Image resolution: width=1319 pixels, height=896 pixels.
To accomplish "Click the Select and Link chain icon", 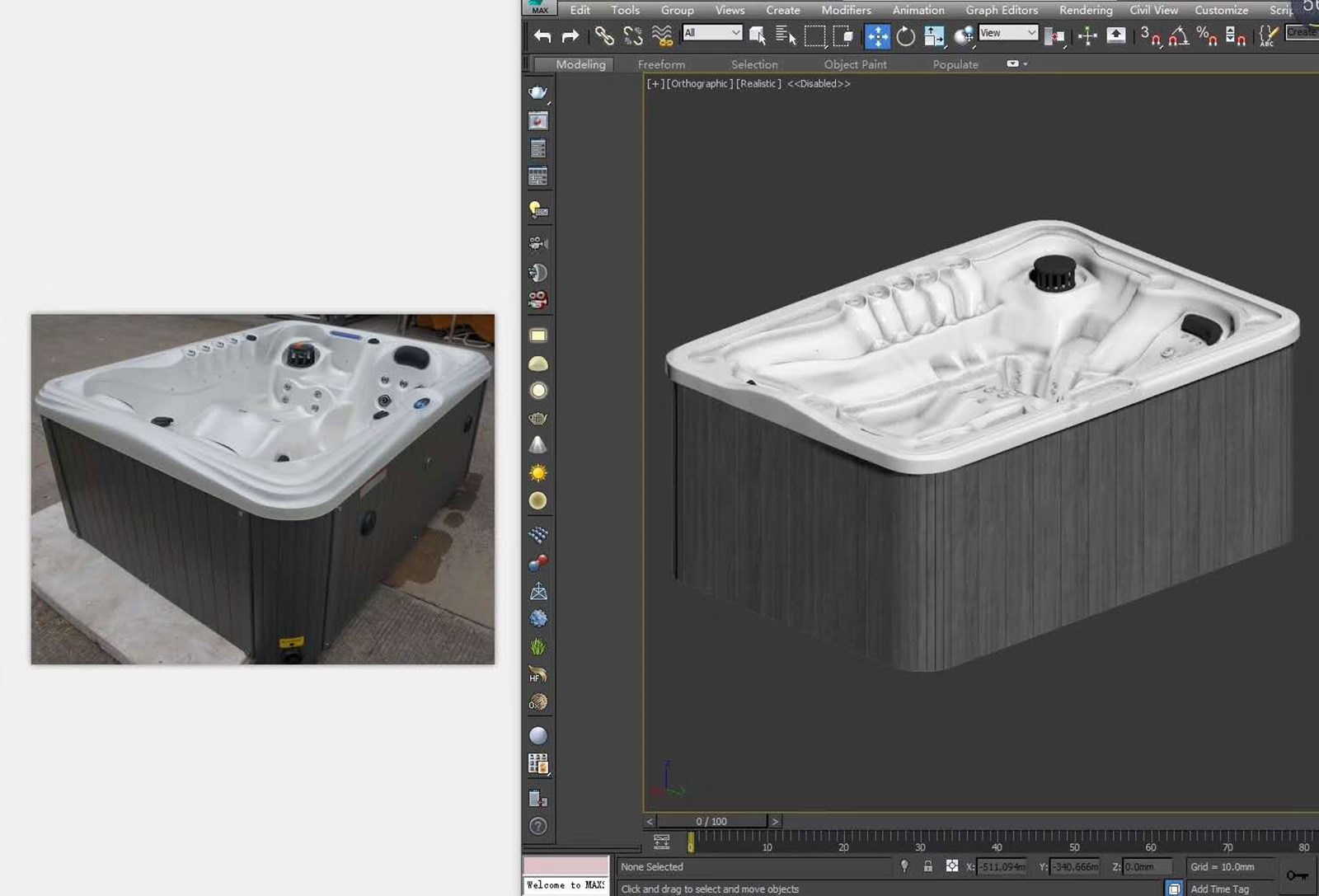I will pyautogui.click(x=604, y=36).
